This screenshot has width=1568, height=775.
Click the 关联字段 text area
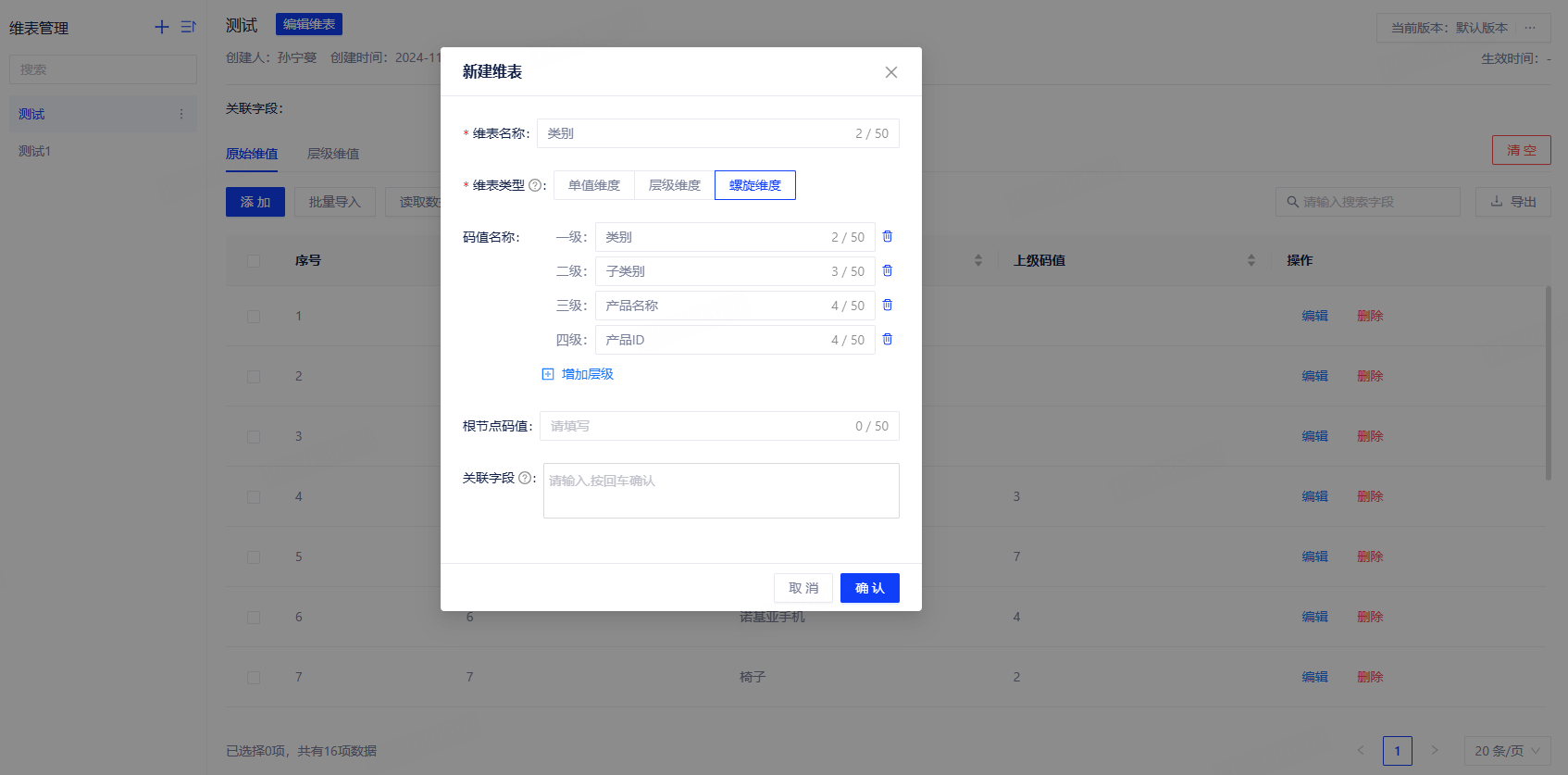coord(720,491)
